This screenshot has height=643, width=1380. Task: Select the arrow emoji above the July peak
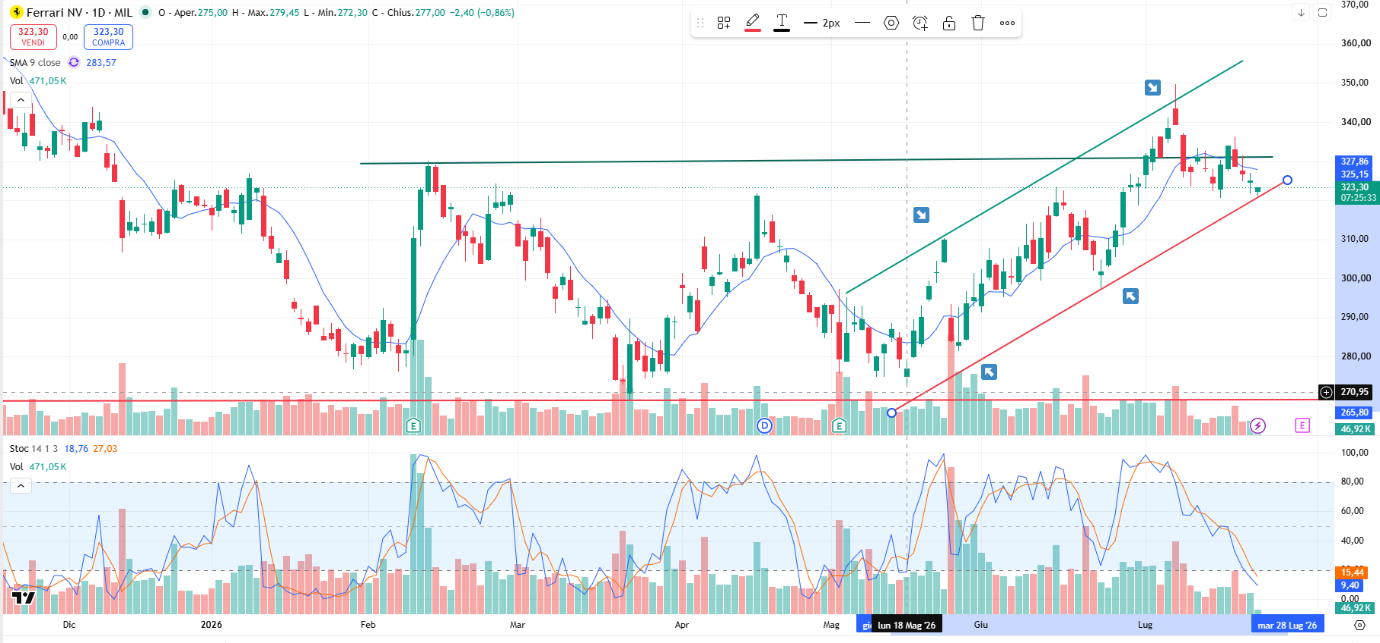coord(1153,87)
